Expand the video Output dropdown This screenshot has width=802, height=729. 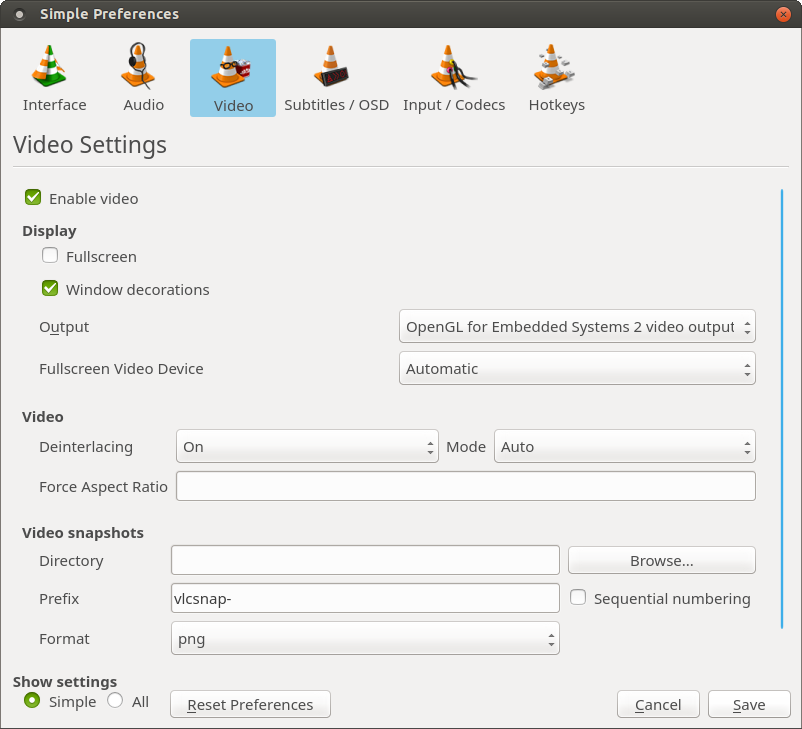coord(577,327)
